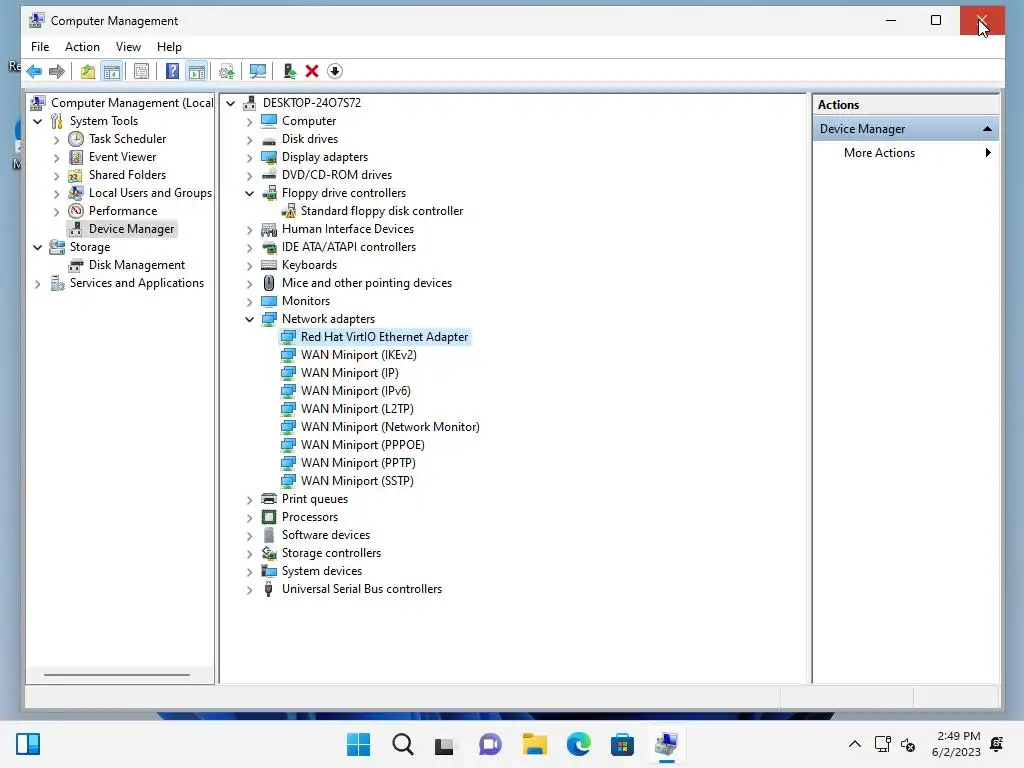Viewport: 1024px width, 768px height.
Task: Open the View menu
Action: pos(128,47)
